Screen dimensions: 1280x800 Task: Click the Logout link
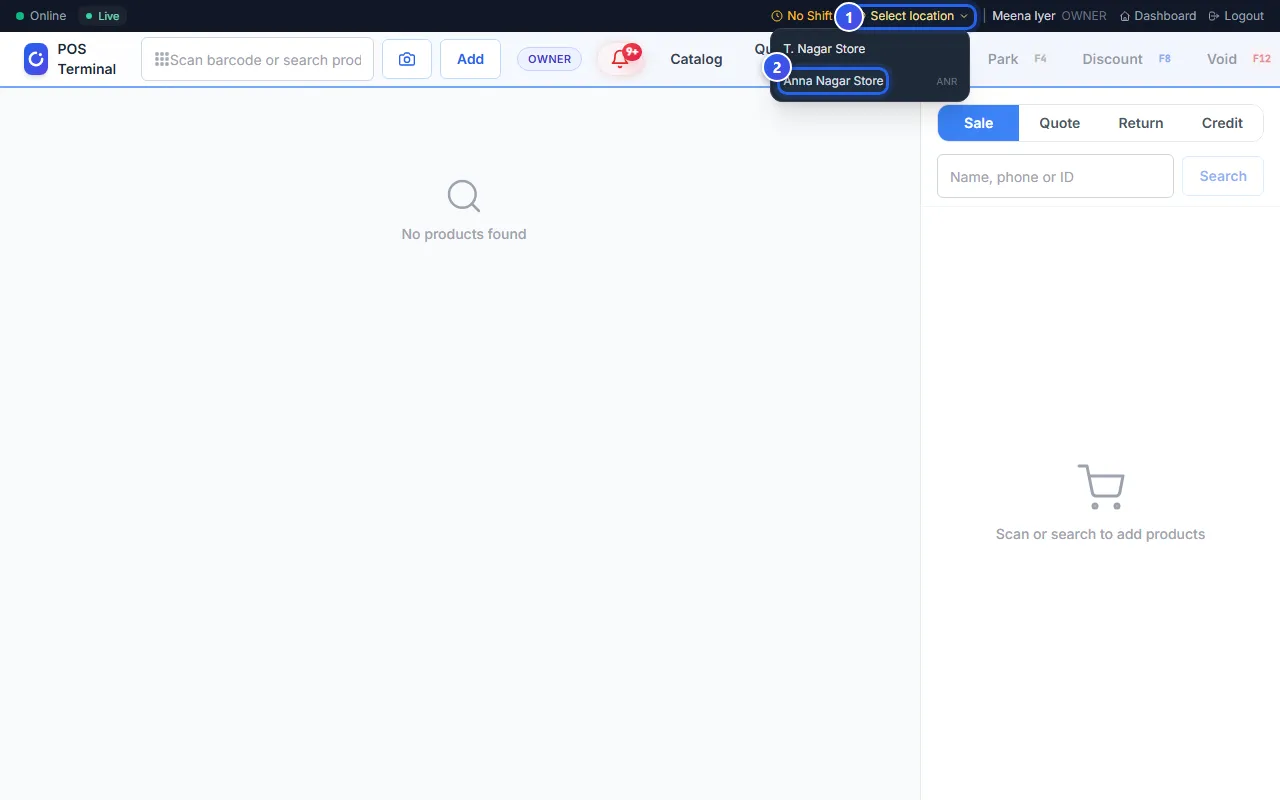[x=1236, y=16]
